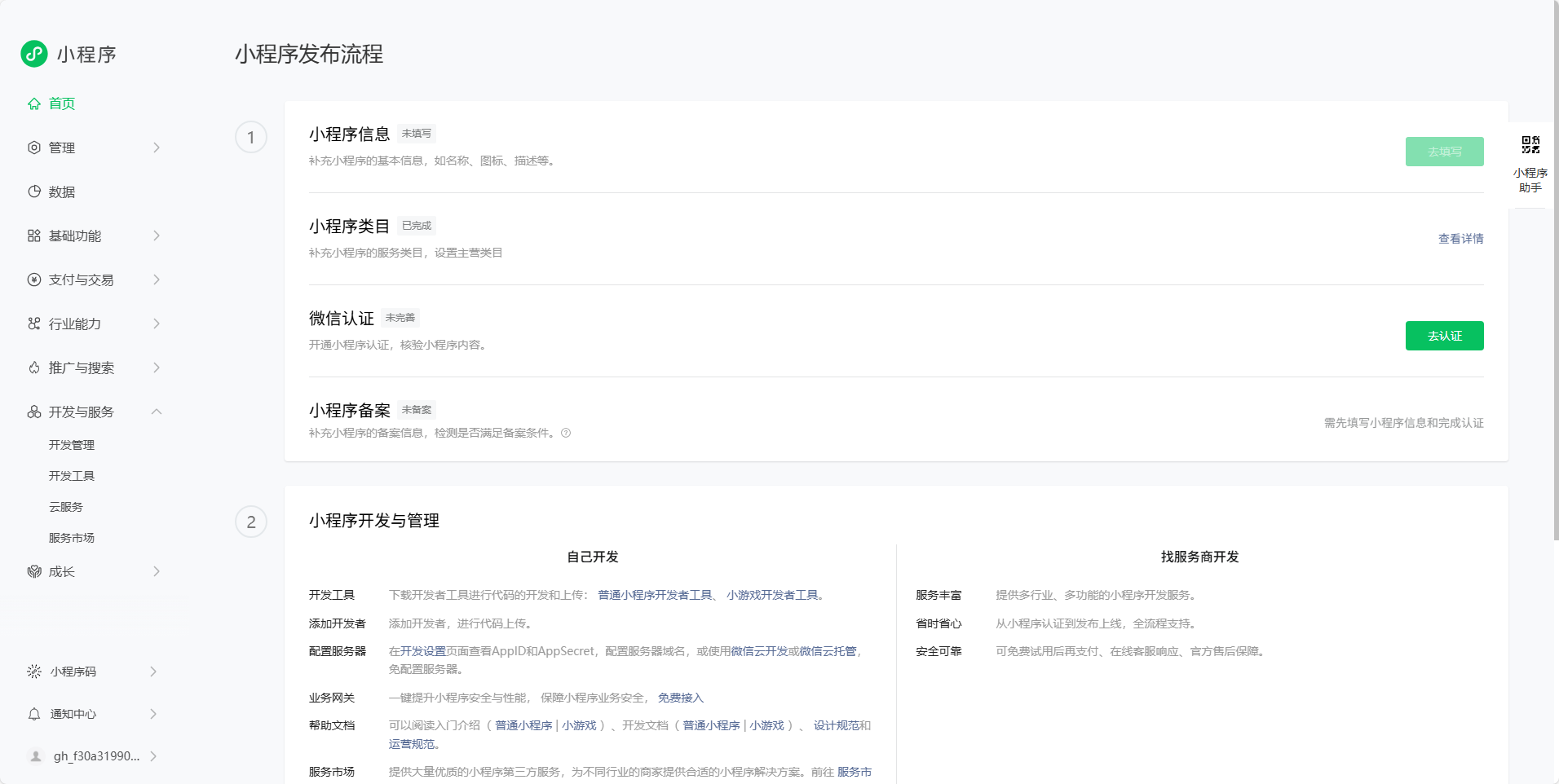Screen dimensions: 1559x784
Task: Expand the 支付与交易 menu chevron
Action: click(157, 280)
